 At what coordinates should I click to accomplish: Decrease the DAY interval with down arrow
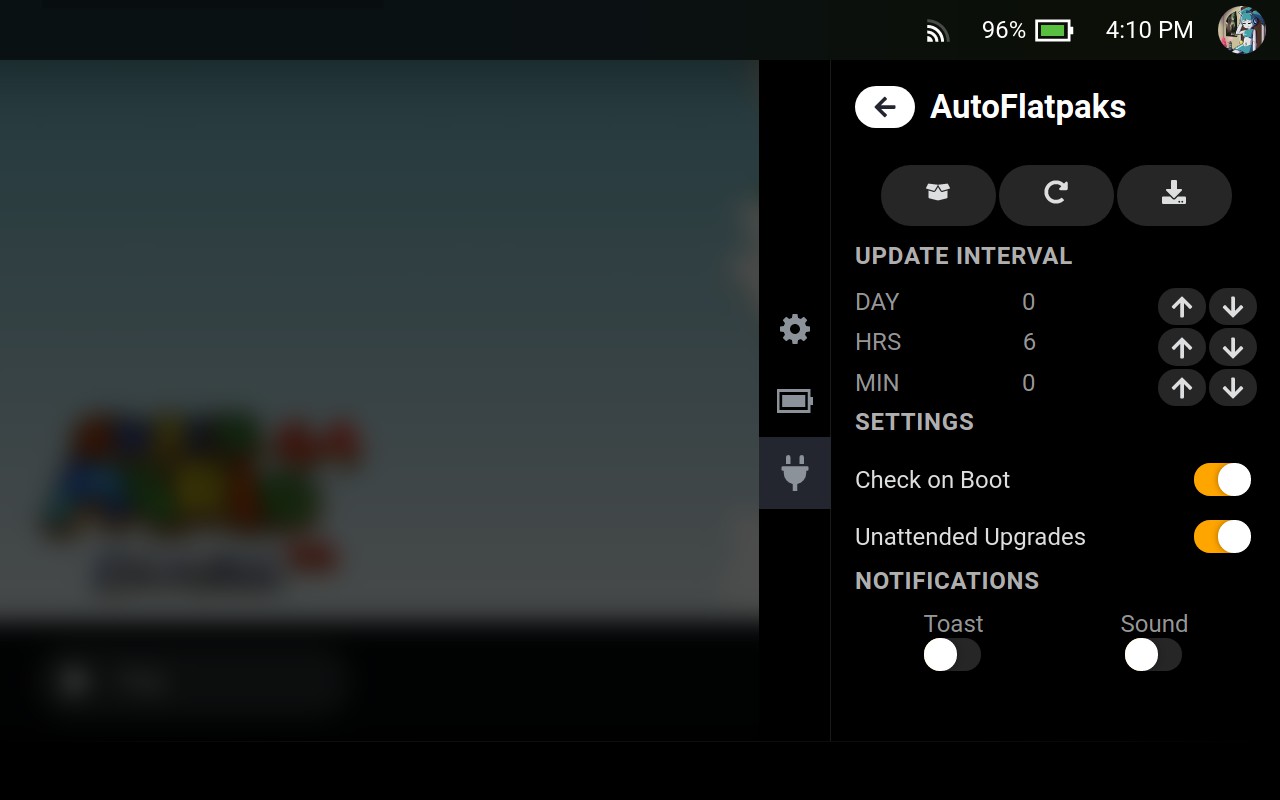(1233, 307)
